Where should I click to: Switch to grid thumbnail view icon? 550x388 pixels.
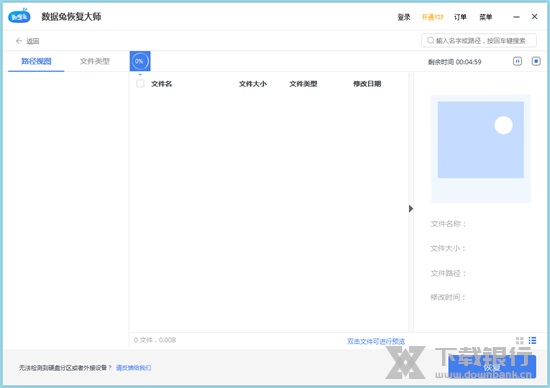point(519,341)
